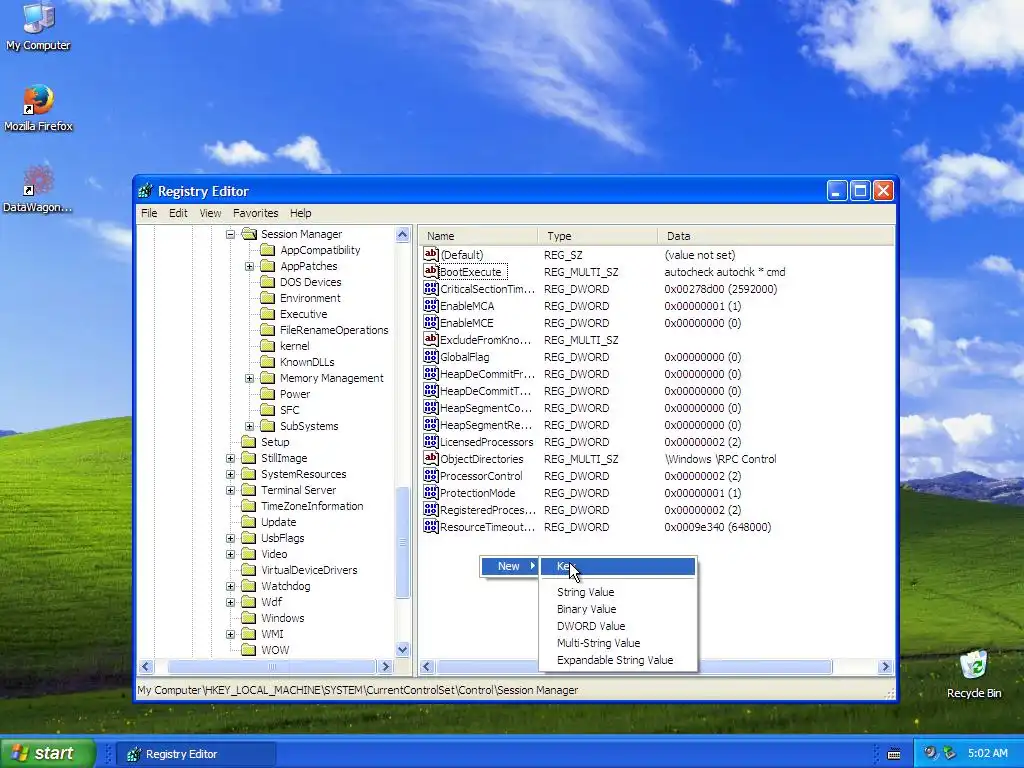
Task: Click Registry Editor taskbar button
Action: pos(196,754)
